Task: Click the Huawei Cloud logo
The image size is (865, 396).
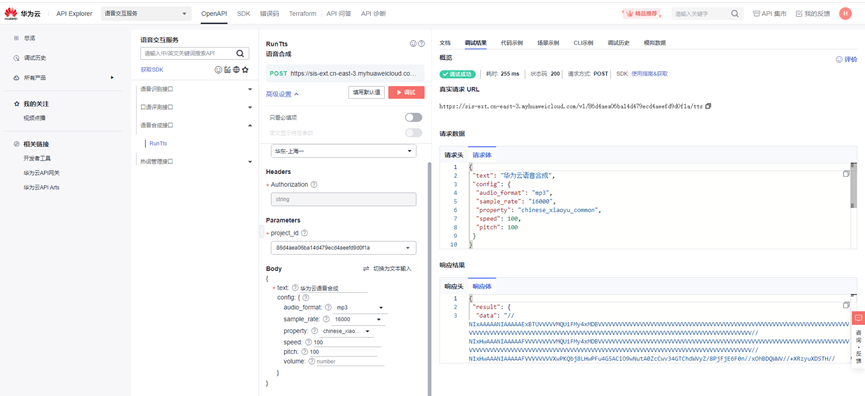Action: (x=22, y=14)
